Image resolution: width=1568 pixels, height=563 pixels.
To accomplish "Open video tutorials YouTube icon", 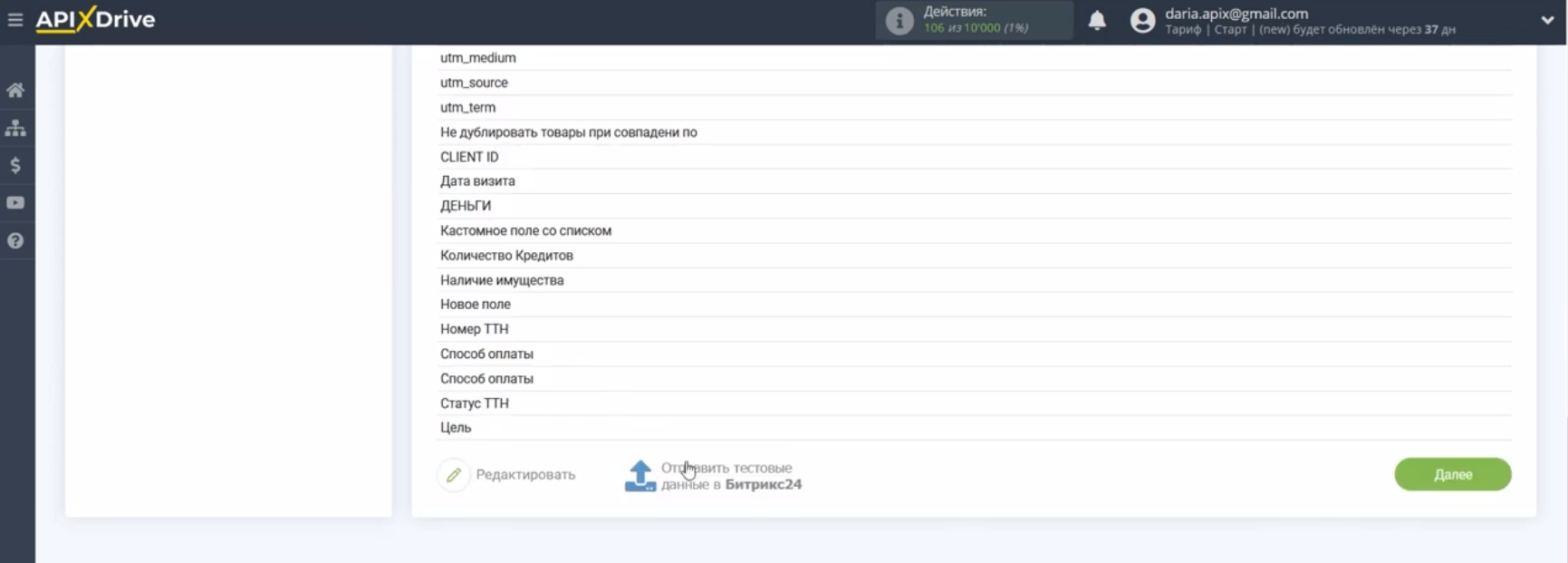I will [x=15, y=202].
